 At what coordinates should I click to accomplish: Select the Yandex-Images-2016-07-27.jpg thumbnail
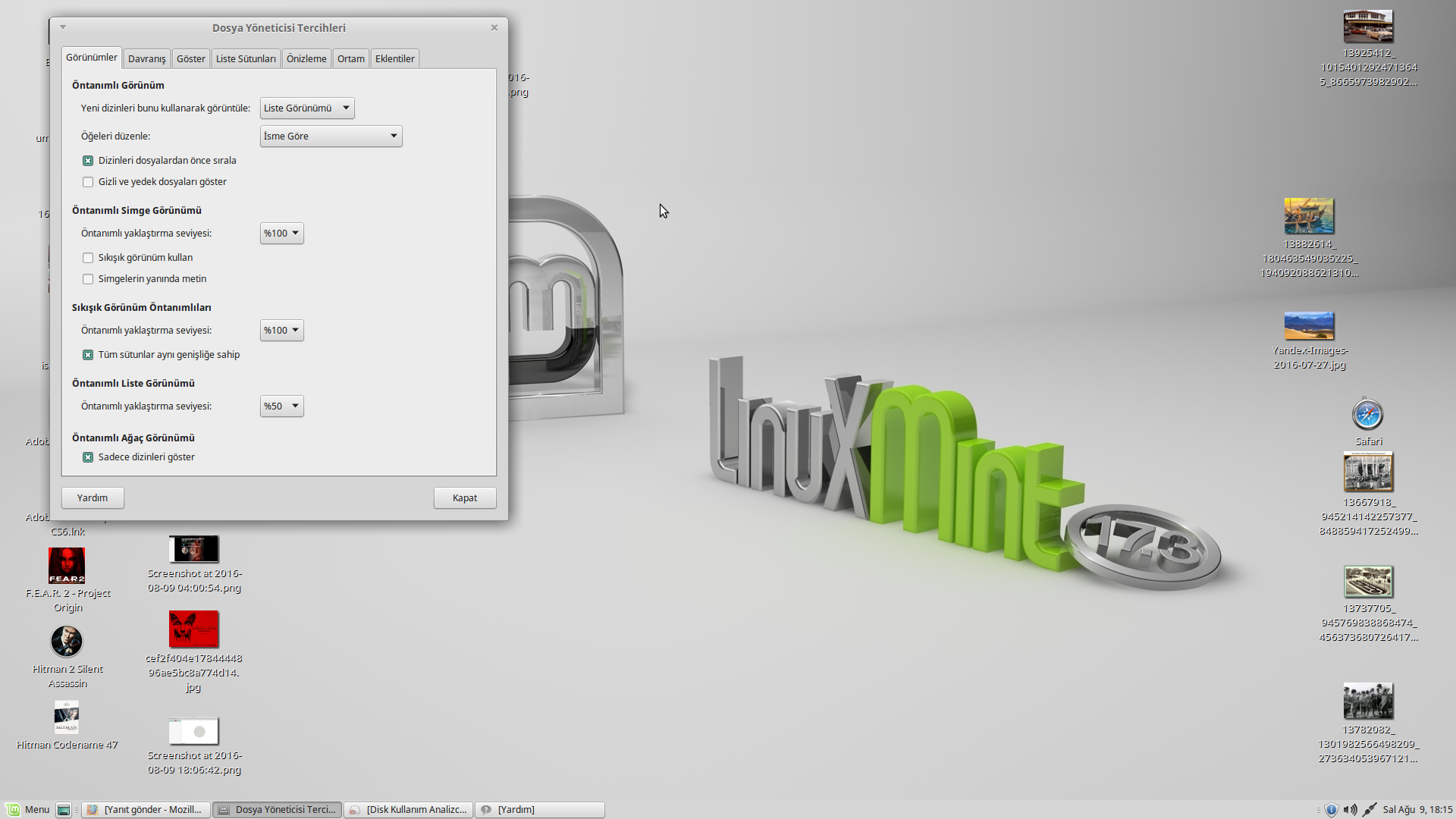tap(1309, 326)
